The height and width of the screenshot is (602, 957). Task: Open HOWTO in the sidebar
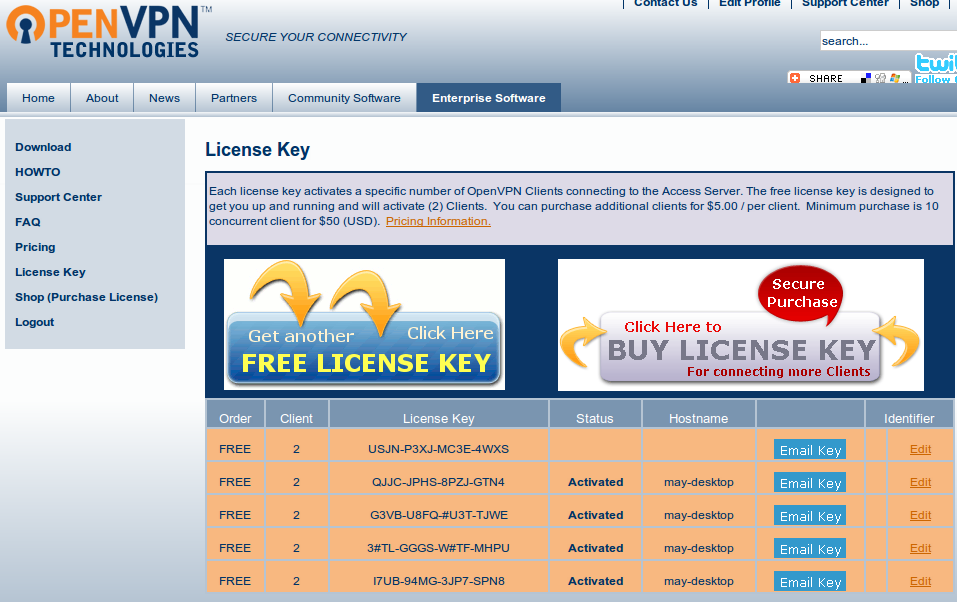click(x=38, y=172)
